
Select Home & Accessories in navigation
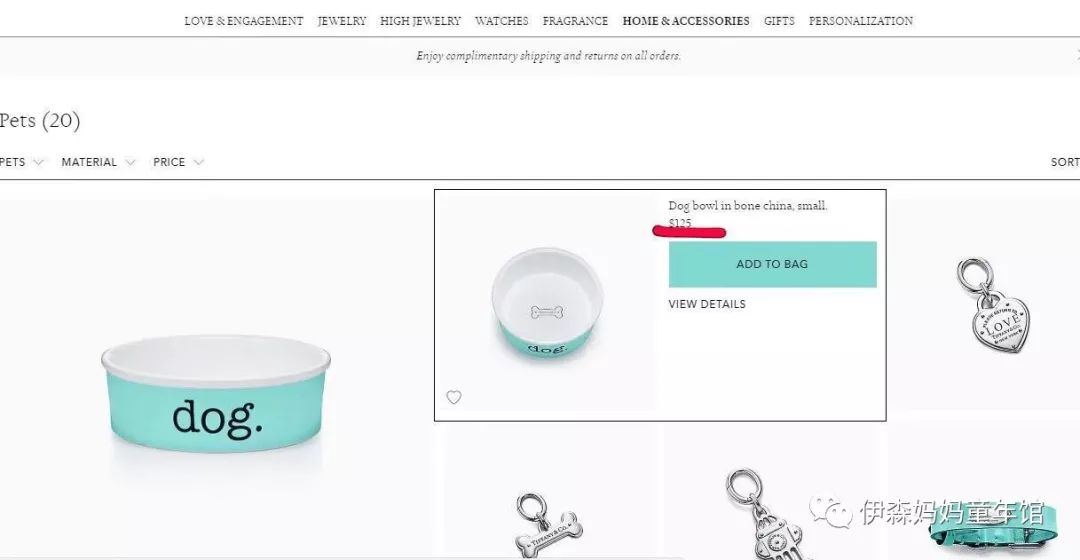(x=686, y=21)
